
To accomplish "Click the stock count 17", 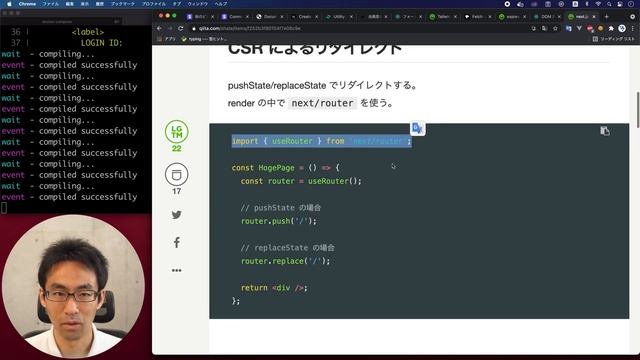I will pyautogui.click(x=176, y=191).
